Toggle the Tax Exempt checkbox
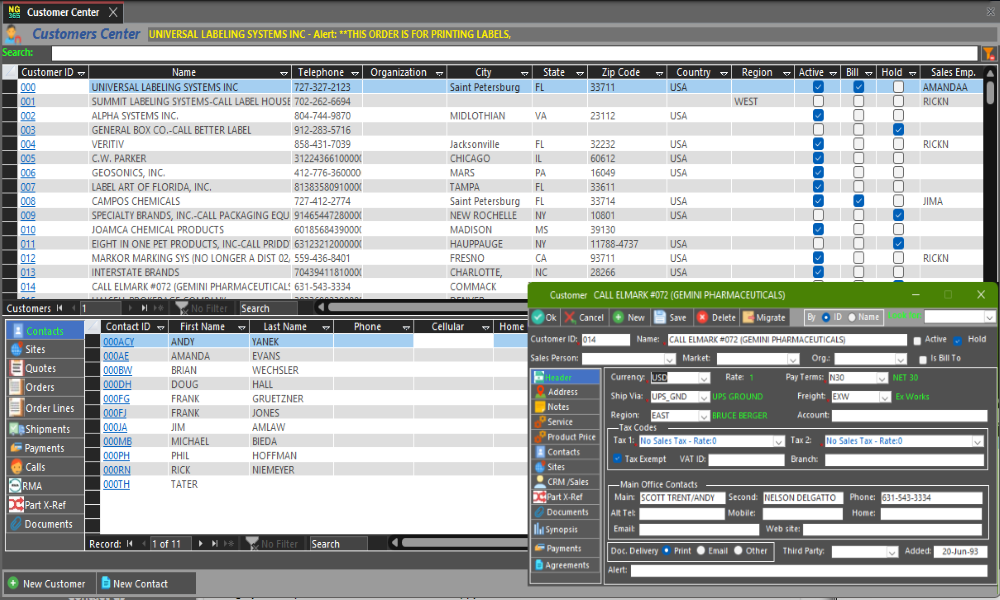 (x=617, y=459)
